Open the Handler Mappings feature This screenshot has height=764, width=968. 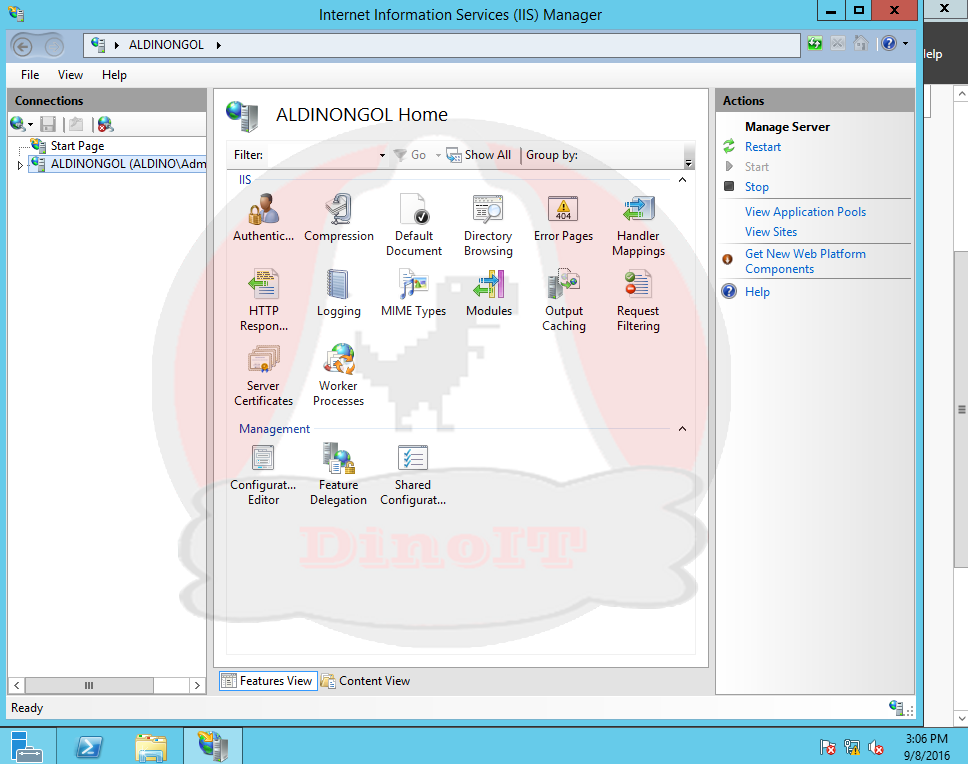click(x=638, y=225)
